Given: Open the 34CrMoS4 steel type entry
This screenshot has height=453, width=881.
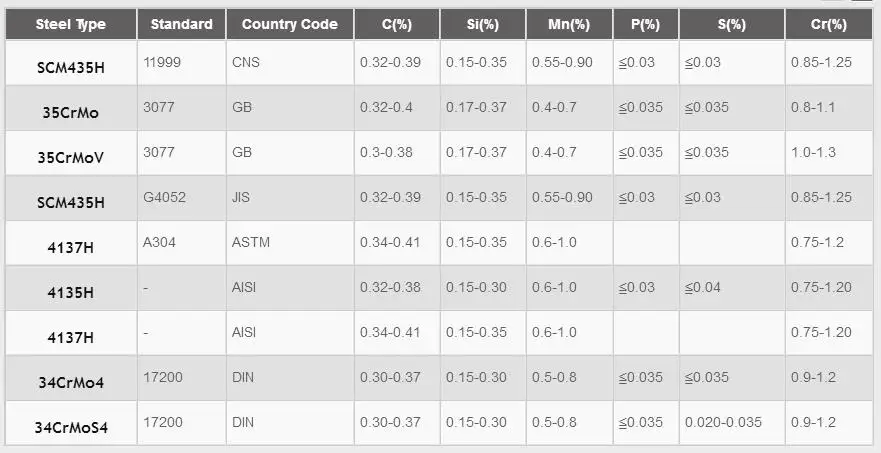Looking at the screenshot, I should pos(71,427).
